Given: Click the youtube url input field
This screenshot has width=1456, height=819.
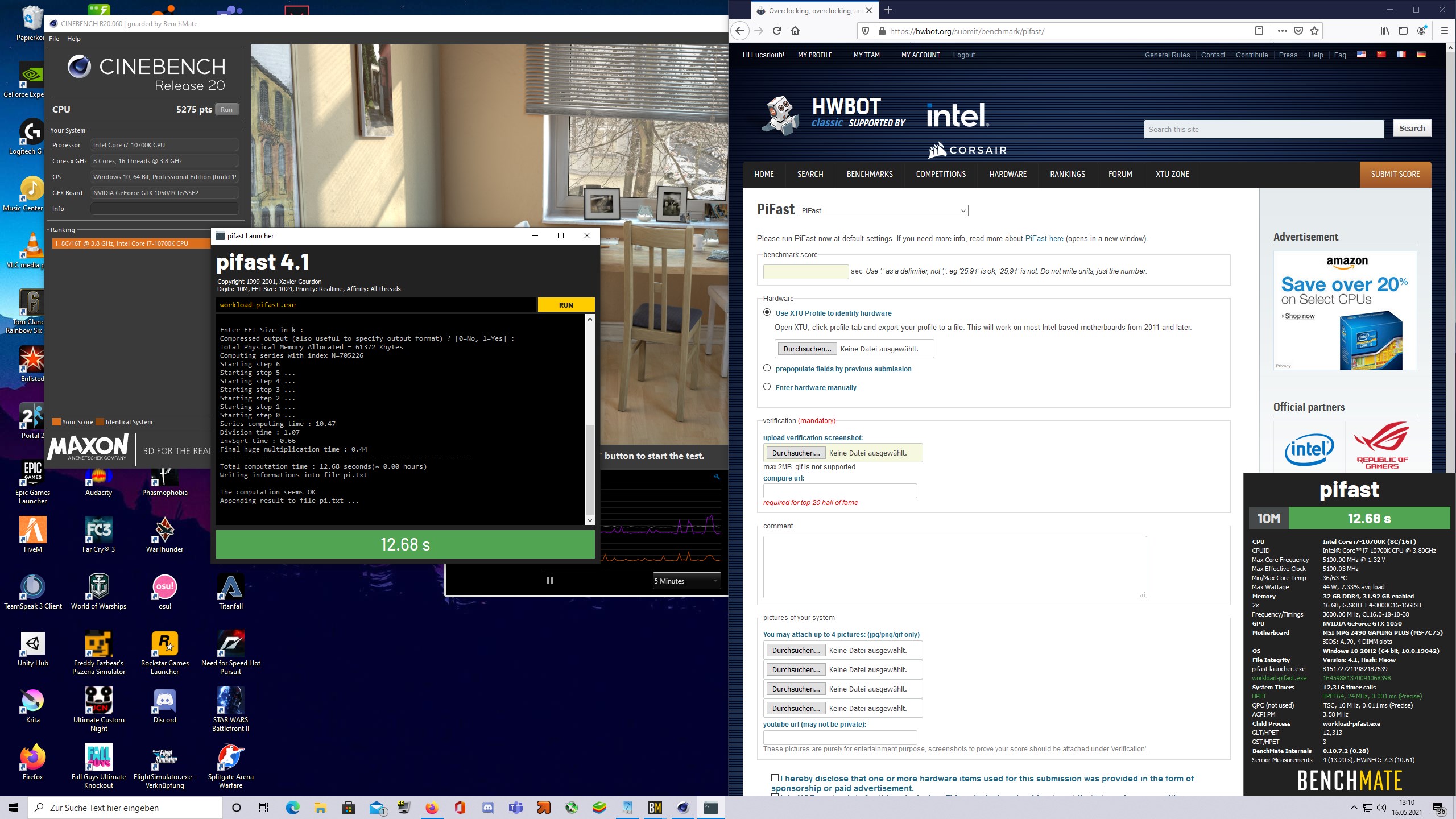Looking at the screenshot, I should coord(840,737).
